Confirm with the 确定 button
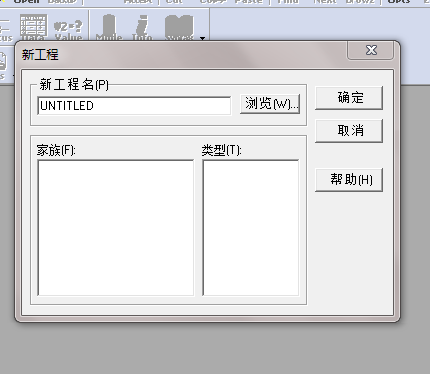 coord(349,98)
